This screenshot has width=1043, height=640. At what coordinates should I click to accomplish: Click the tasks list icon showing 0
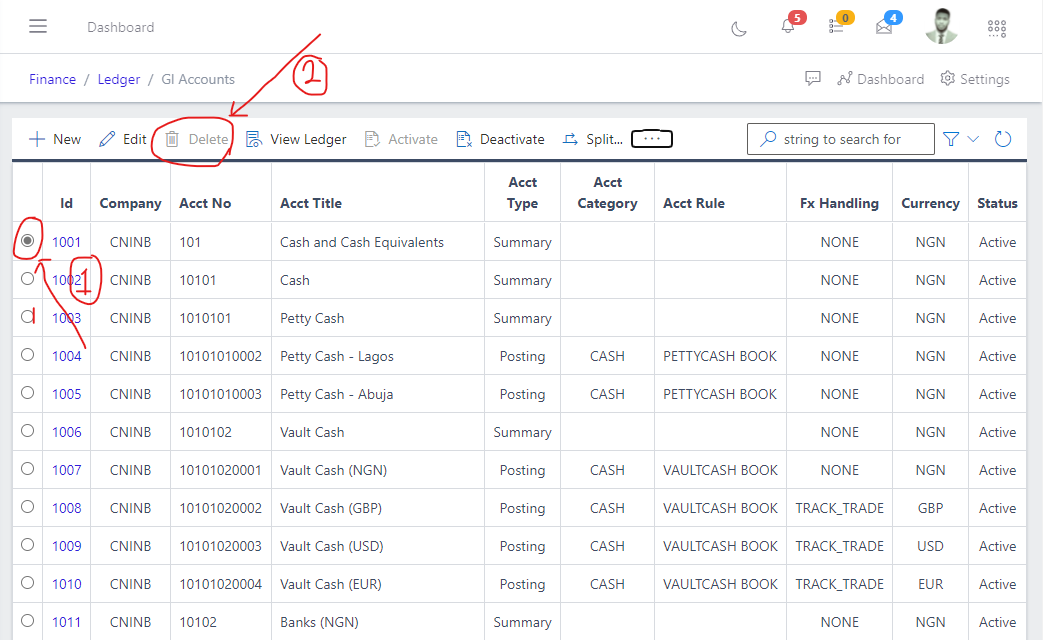836,27
